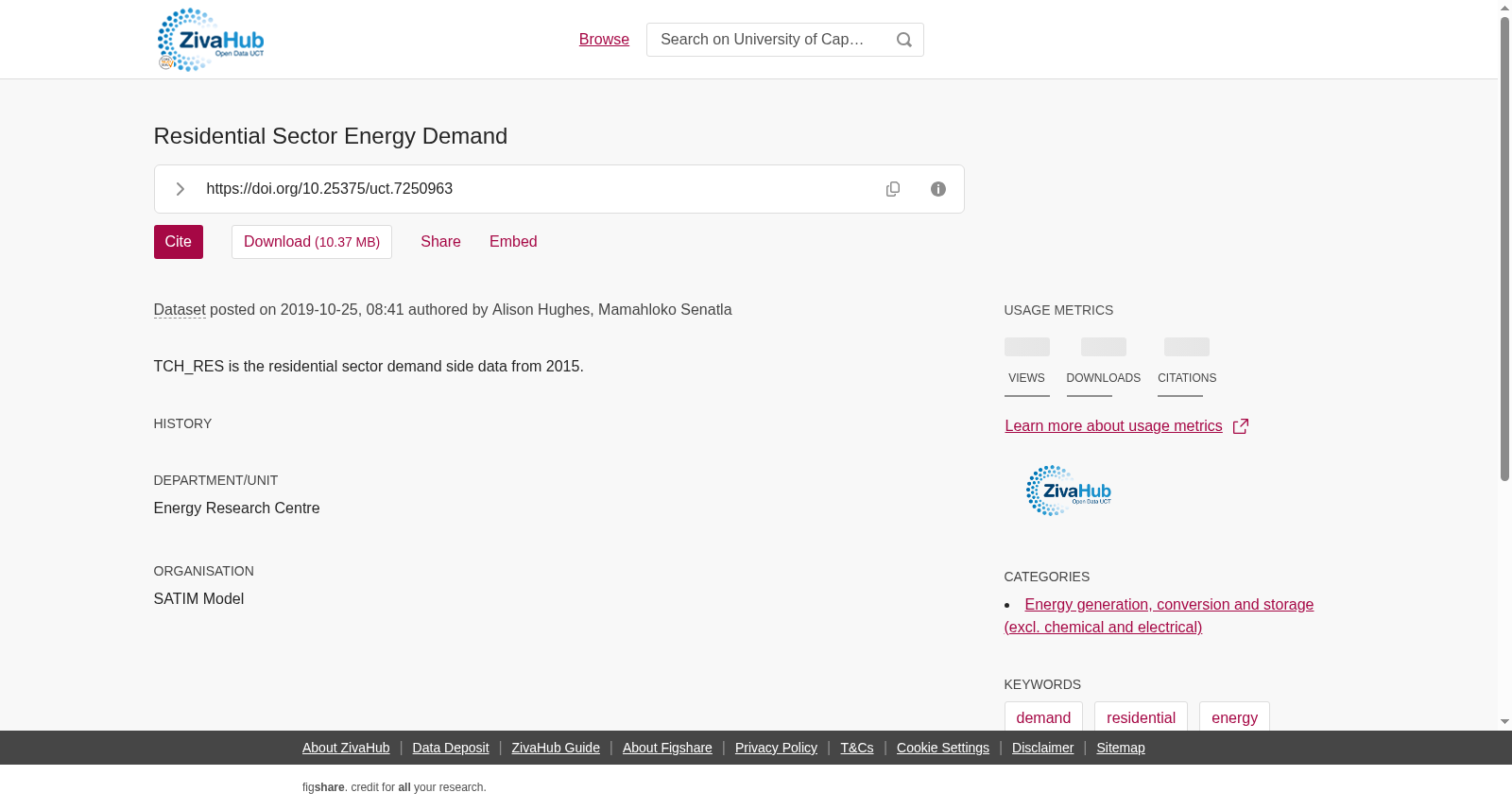Click ZivaHub logo in sidebar

tap(1069, 491)
